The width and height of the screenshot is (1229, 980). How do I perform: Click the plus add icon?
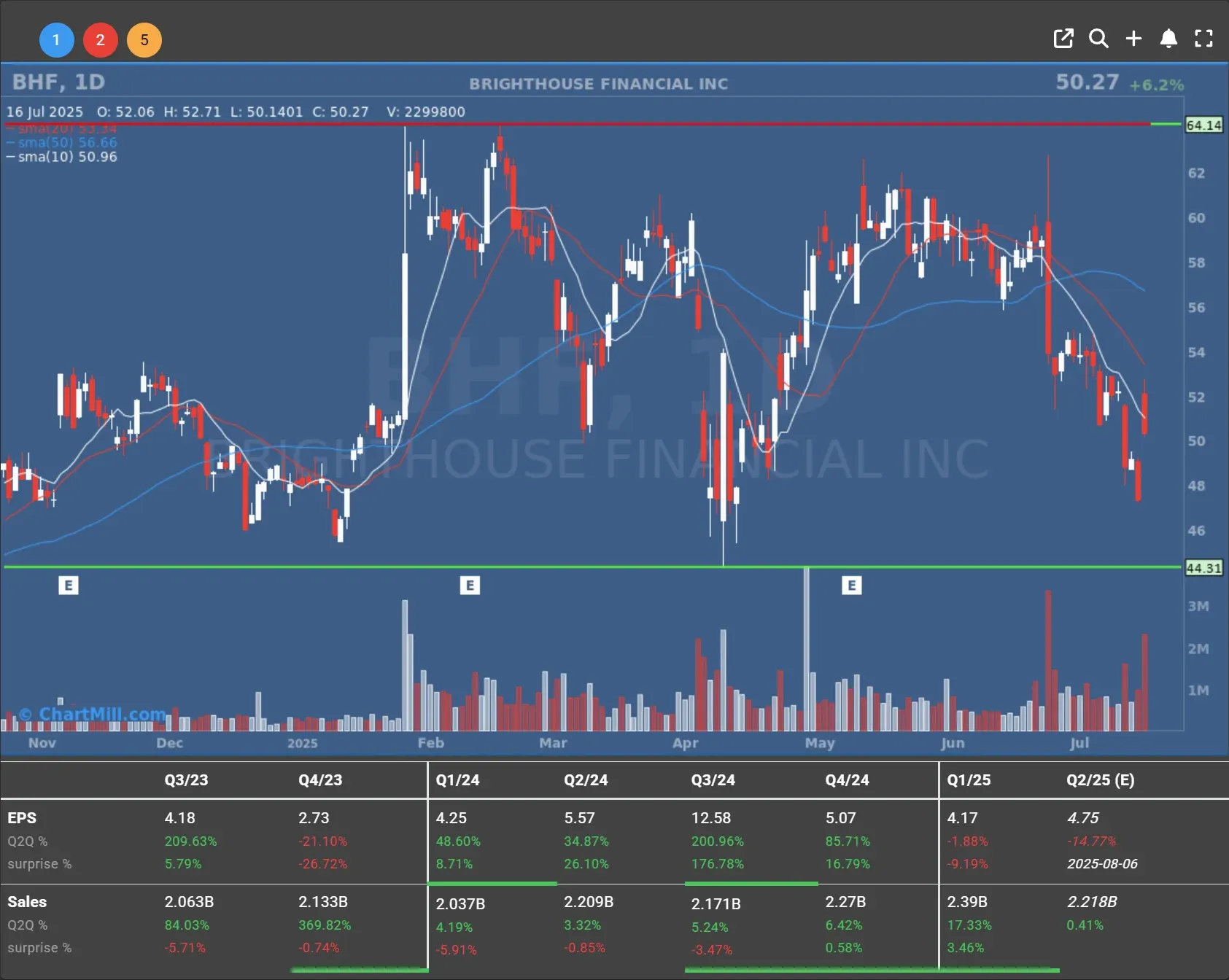(1133, 39)
